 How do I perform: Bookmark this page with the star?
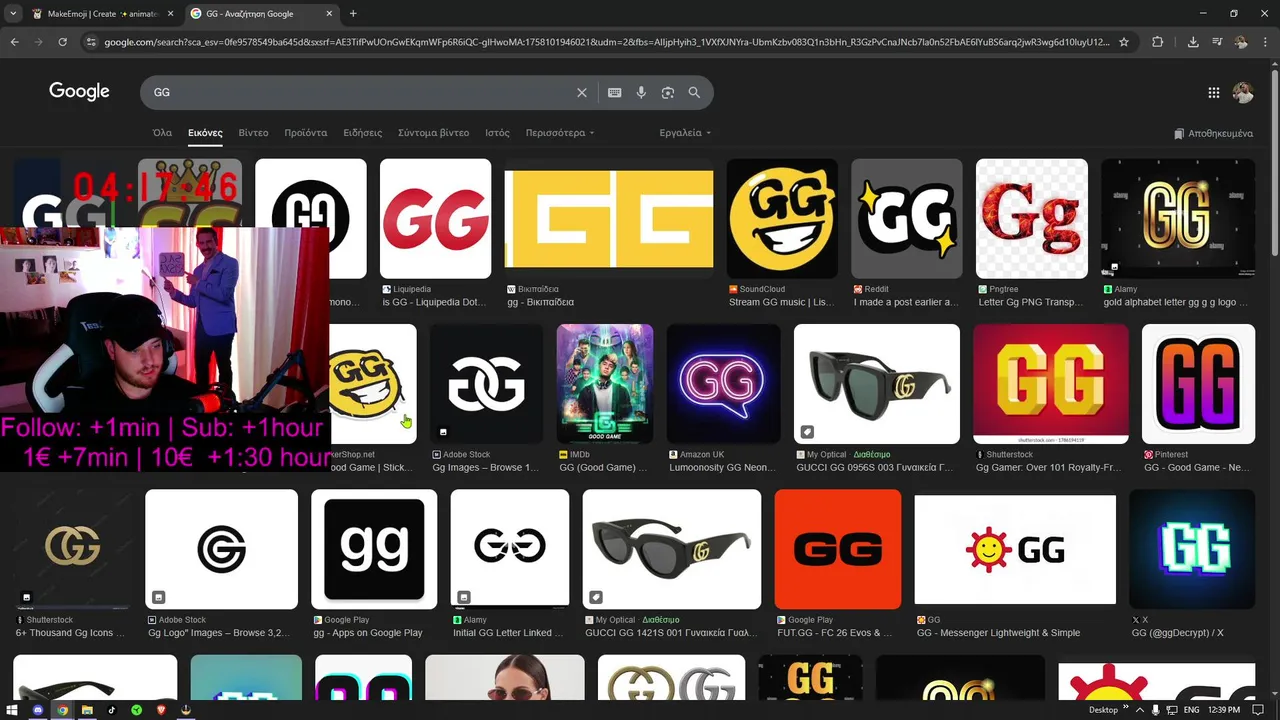tap(1124, 42)
